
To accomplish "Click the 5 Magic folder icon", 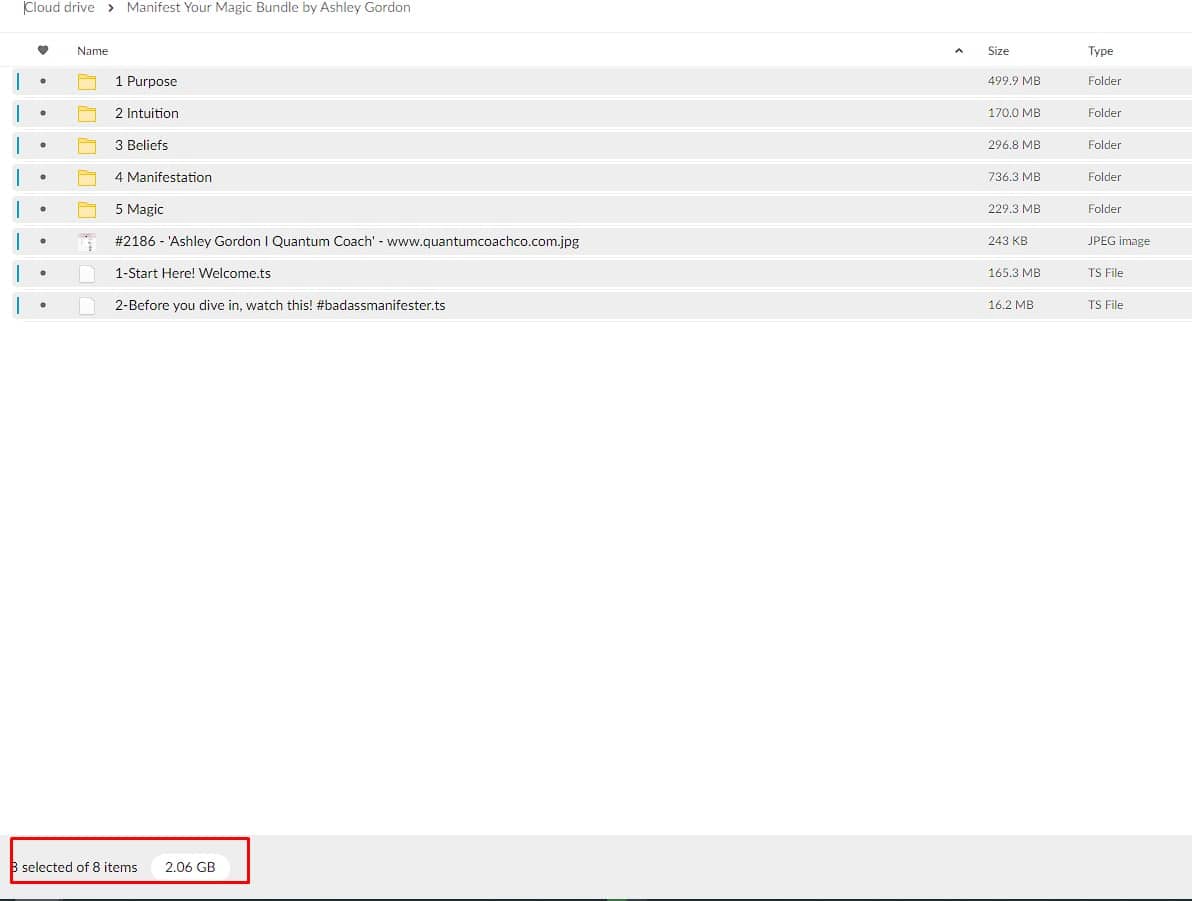I will click(87, 210).
